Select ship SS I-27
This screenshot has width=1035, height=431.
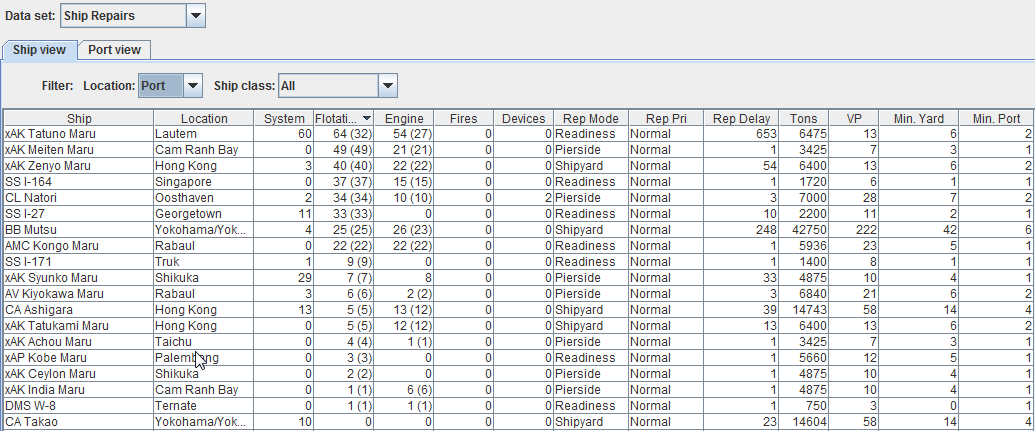tap(23, 214)
